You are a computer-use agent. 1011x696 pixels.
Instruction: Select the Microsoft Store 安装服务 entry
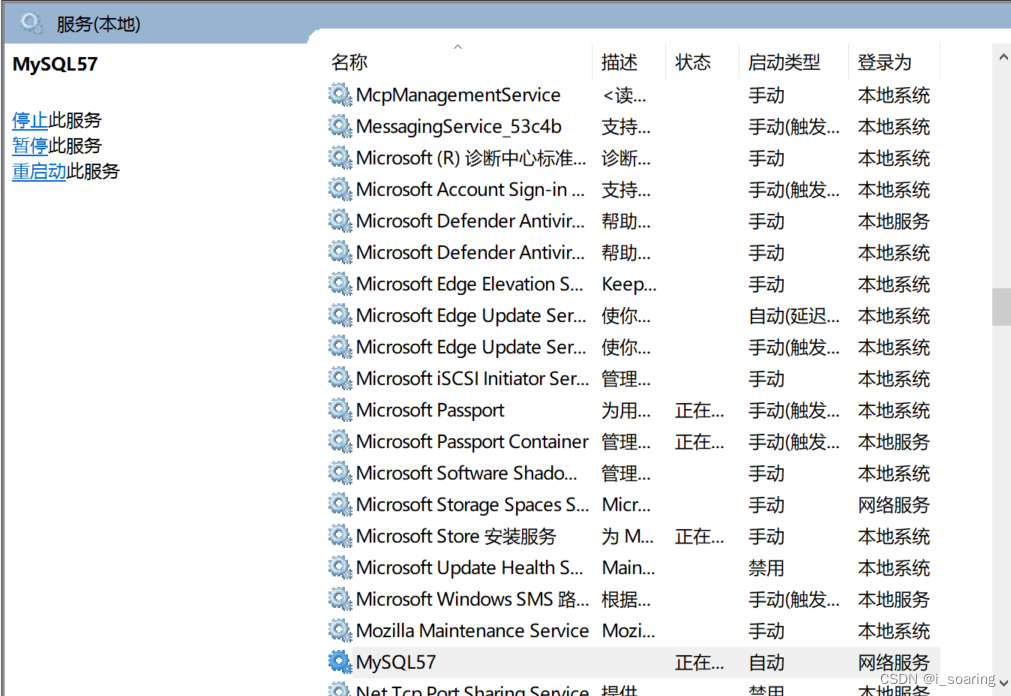(x=456, y=536)
